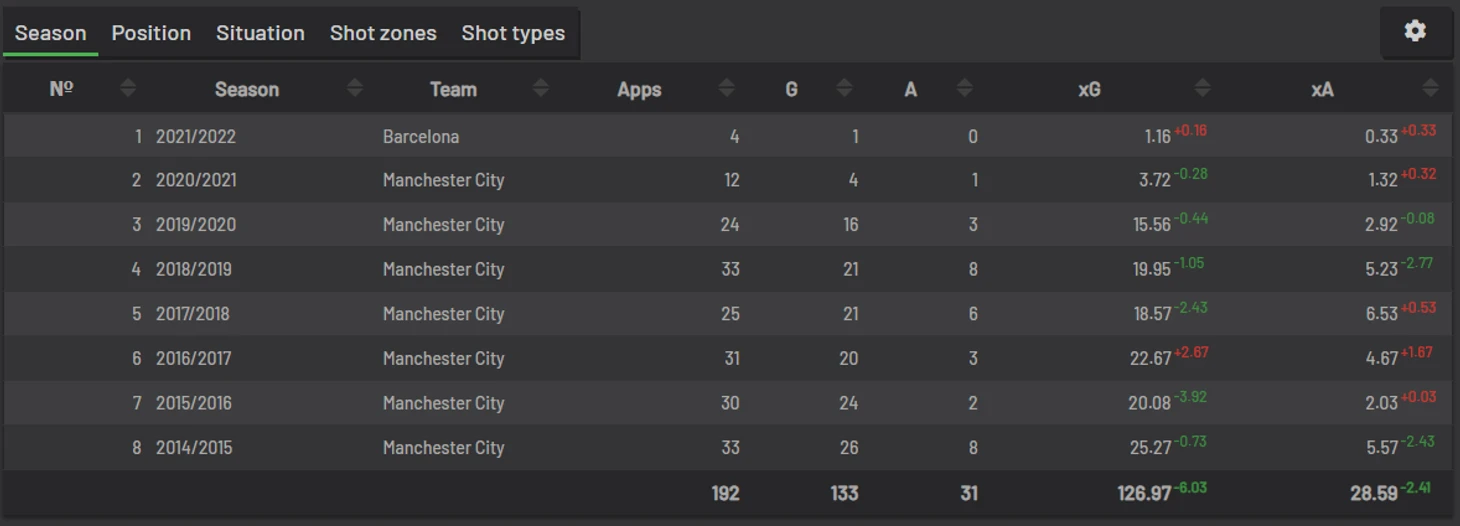This screenshot has width=1460, height=526.
Task: Select the 2018/2019 season row
Action: pyautogui.click(x=728, y=269)
